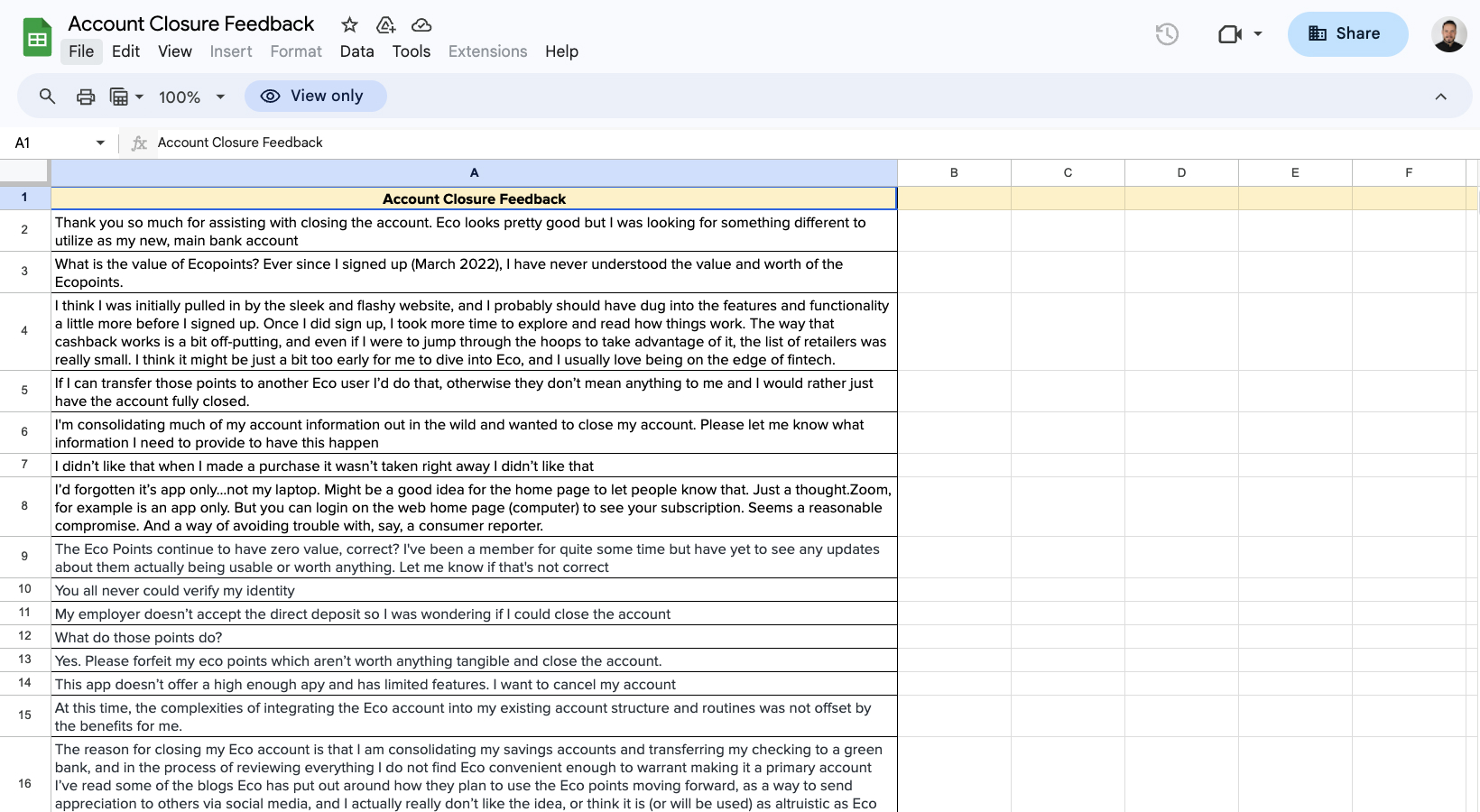Screen dimensions: 1480x812
Task: Click the formula bar content
Action: [x=240, y=143]
